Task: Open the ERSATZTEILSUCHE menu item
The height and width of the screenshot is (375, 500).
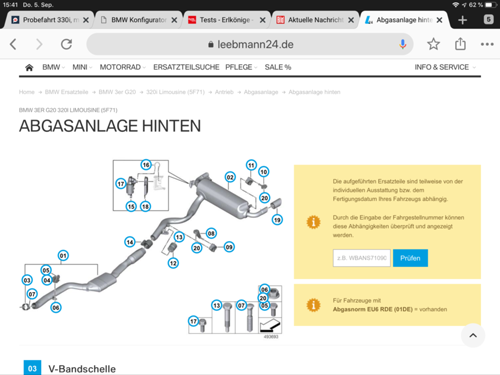Action: [186, 67]
